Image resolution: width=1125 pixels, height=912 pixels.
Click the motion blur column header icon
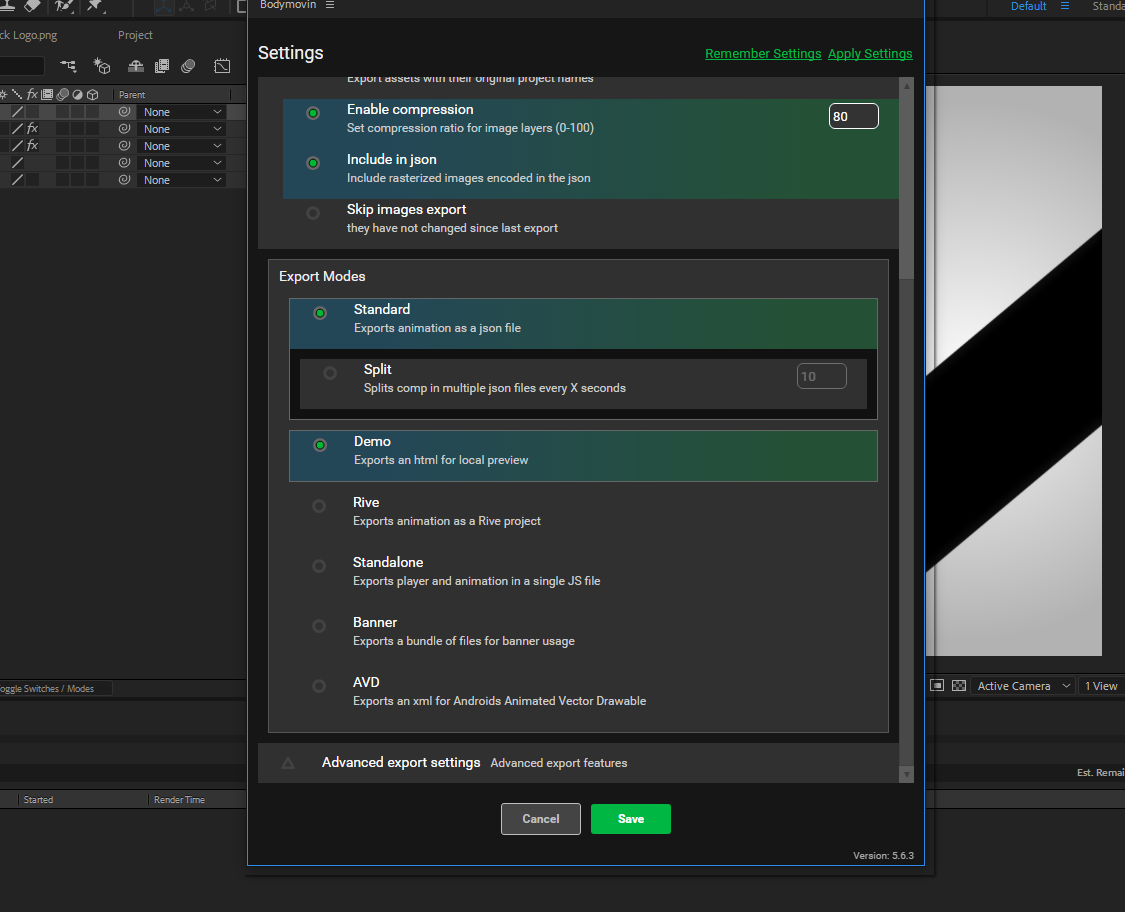(x=62, y=94)
